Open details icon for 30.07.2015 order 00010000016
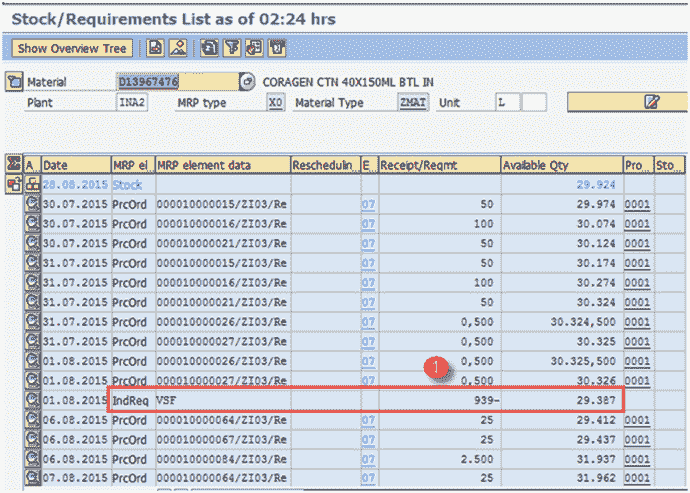 32,224
